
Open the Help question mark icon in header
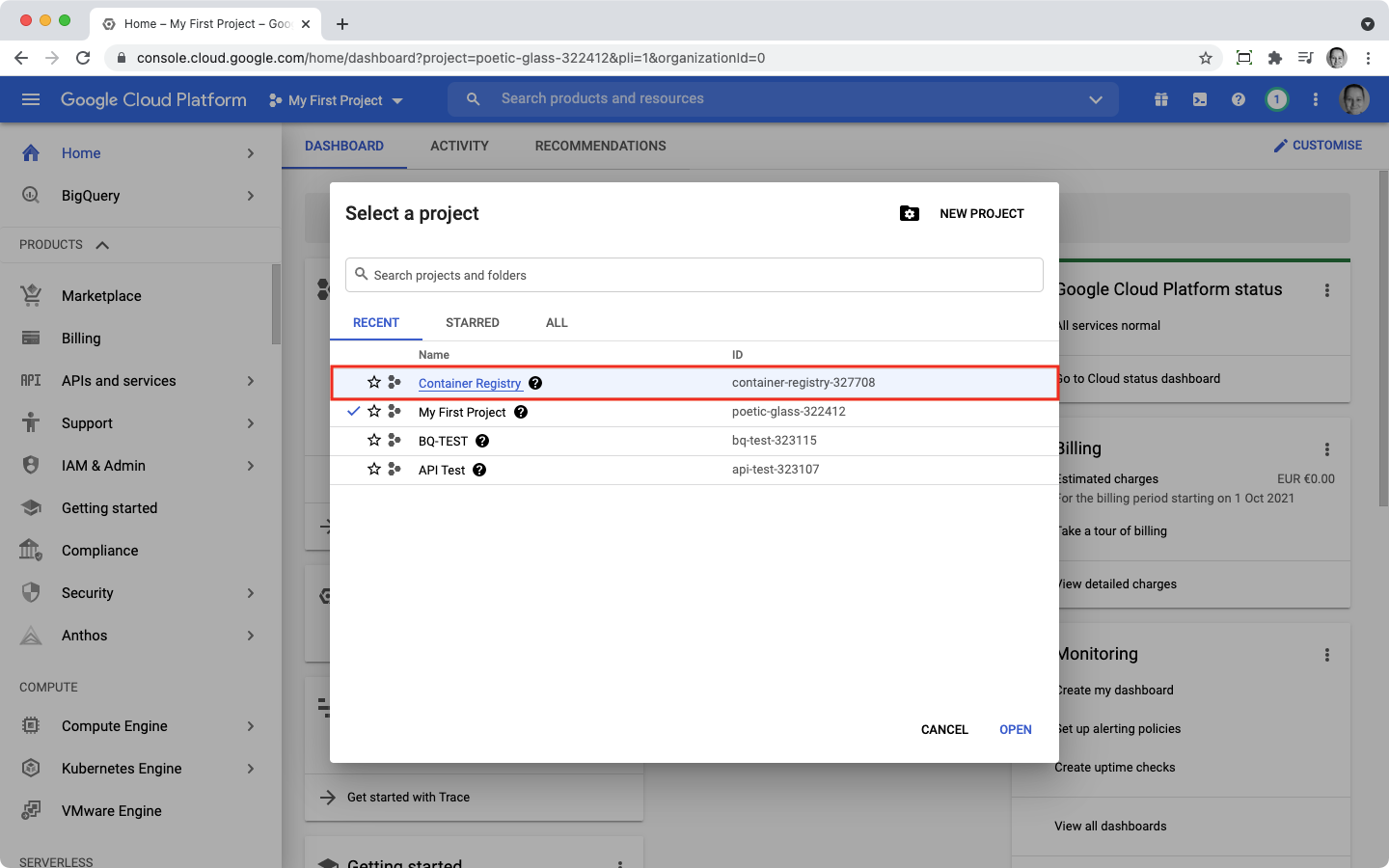click(1239, 99)
